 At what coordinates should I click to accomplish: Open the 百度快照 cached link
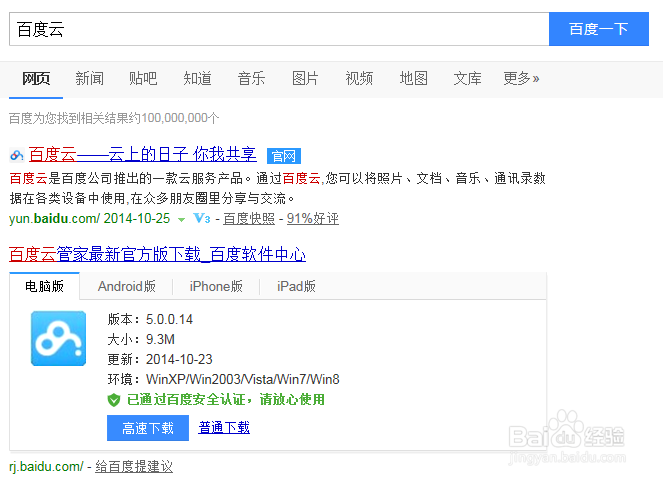[x=249, y=219]
